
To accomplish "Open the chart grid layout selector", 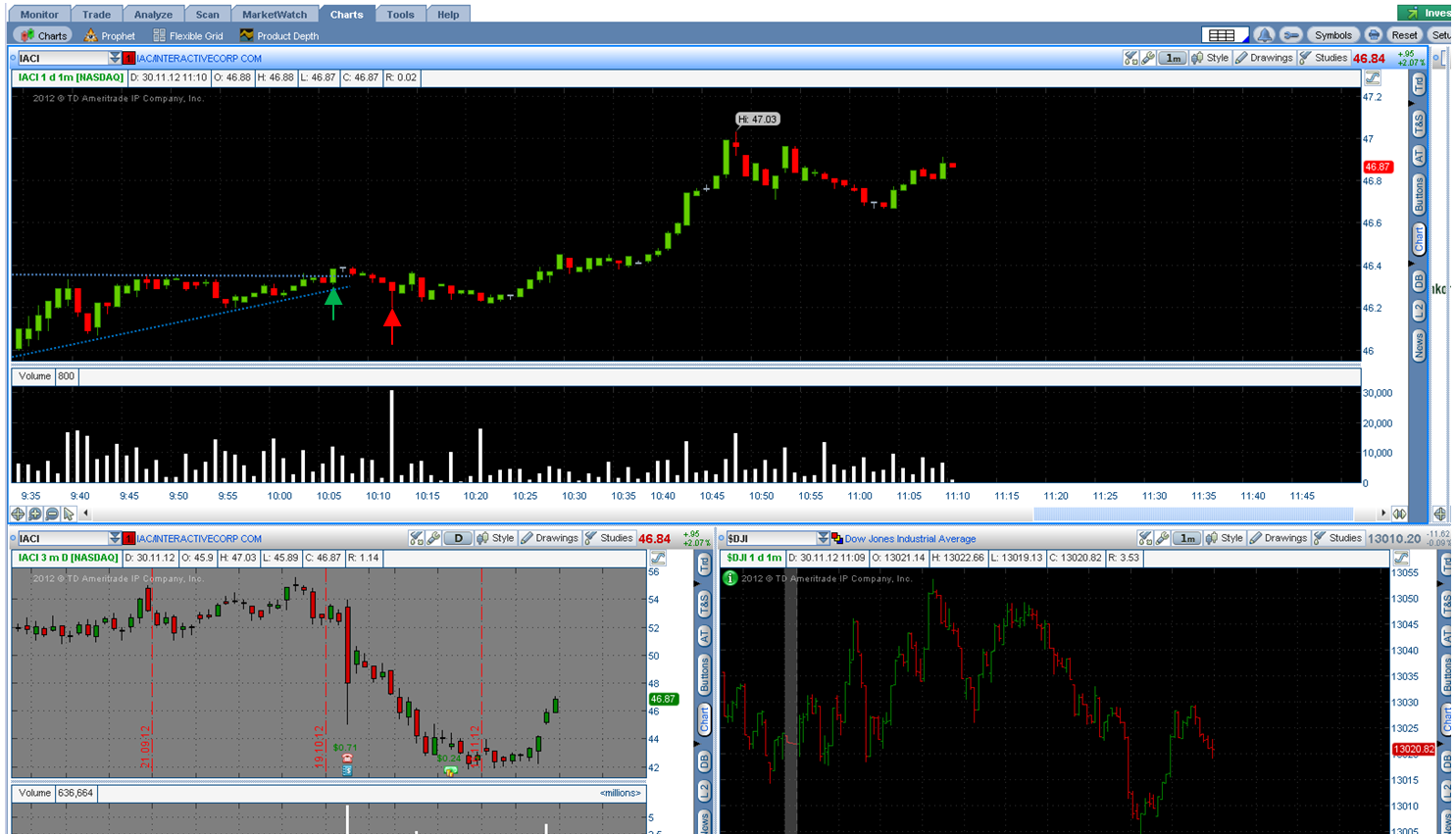I will tap(1224, 35).
